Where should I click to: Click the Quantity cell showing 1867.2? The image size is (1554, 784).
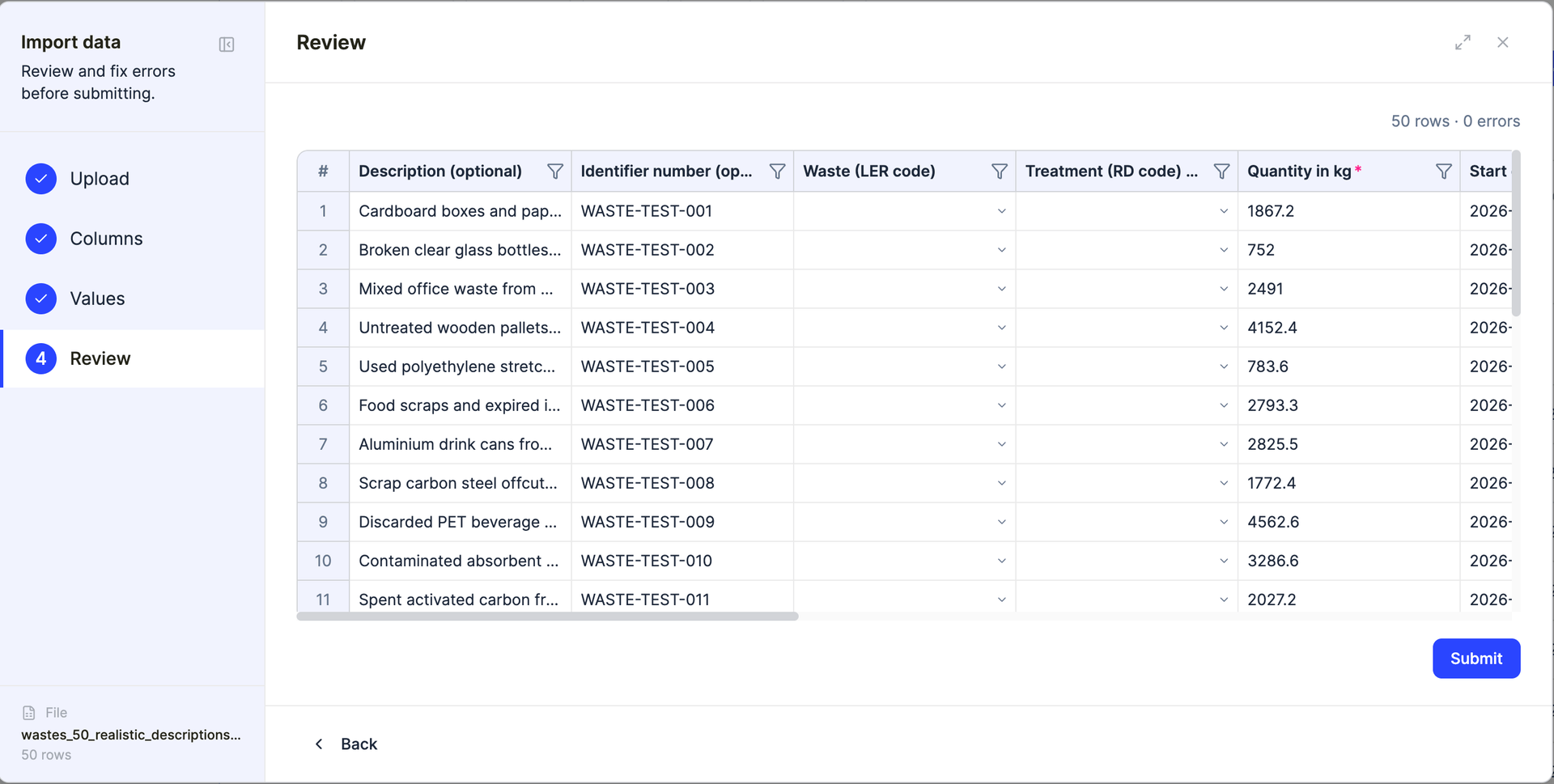pyautogui.click(x=1348, y=211)
